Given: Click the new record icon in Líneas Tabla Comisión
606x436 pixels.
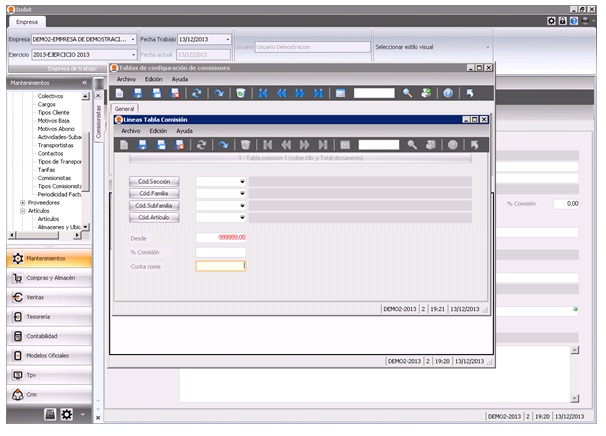Looking at the screenshot, I should (124, 144).
